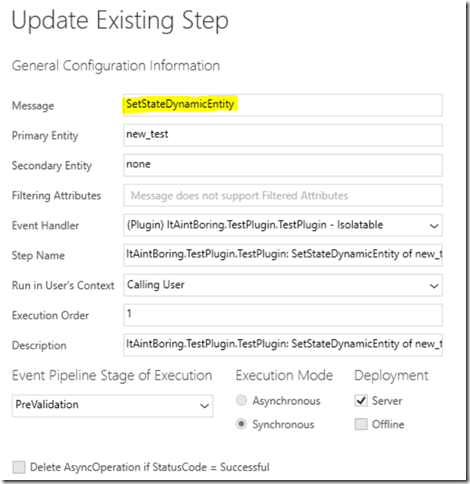The image size is (470, 484).
Task: Click the Message field with SetStateDynamicEntity
Action: 283,105
